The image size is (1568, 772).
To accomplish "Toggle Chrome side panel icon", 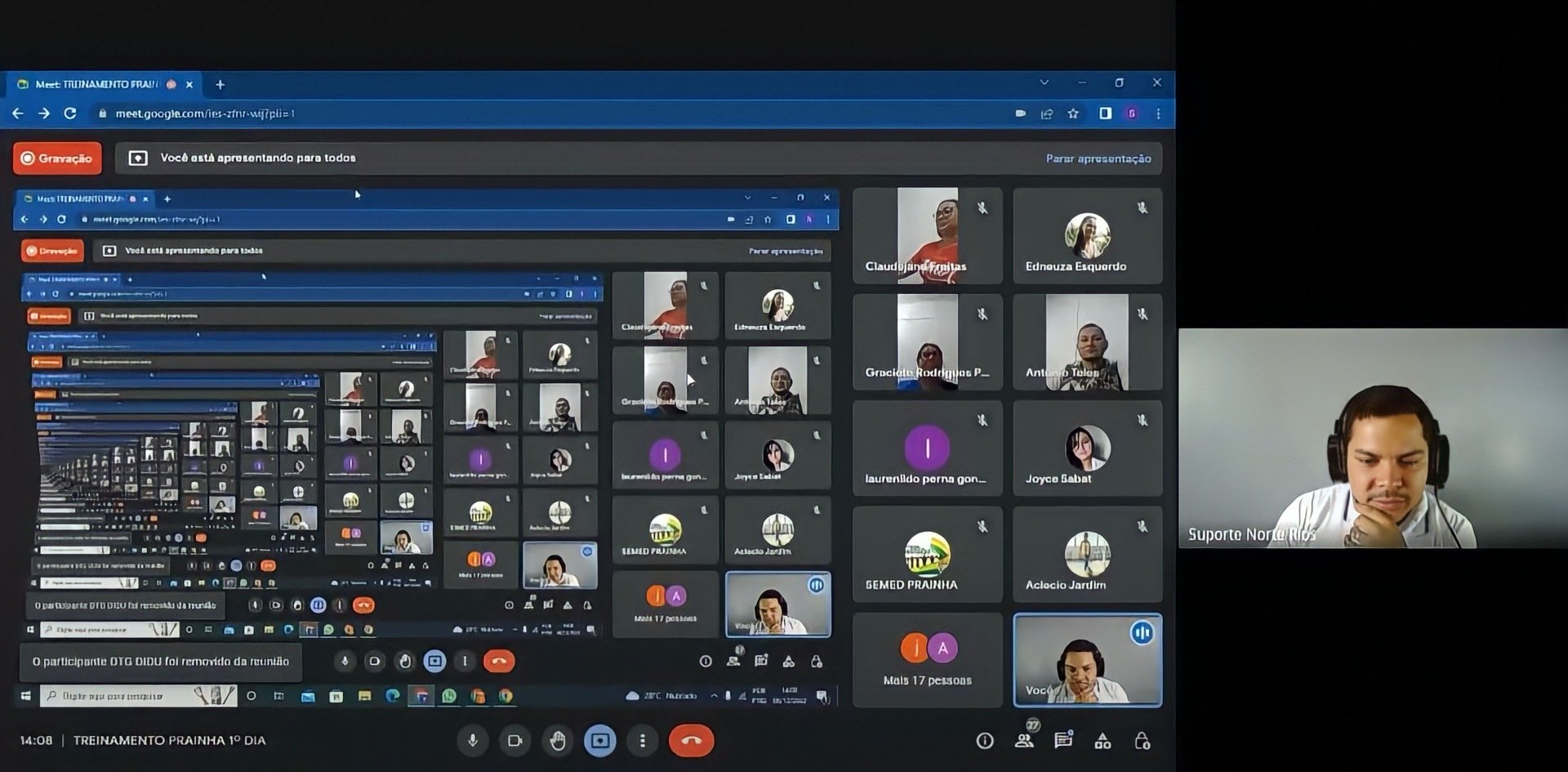I will click(1105, 114).
